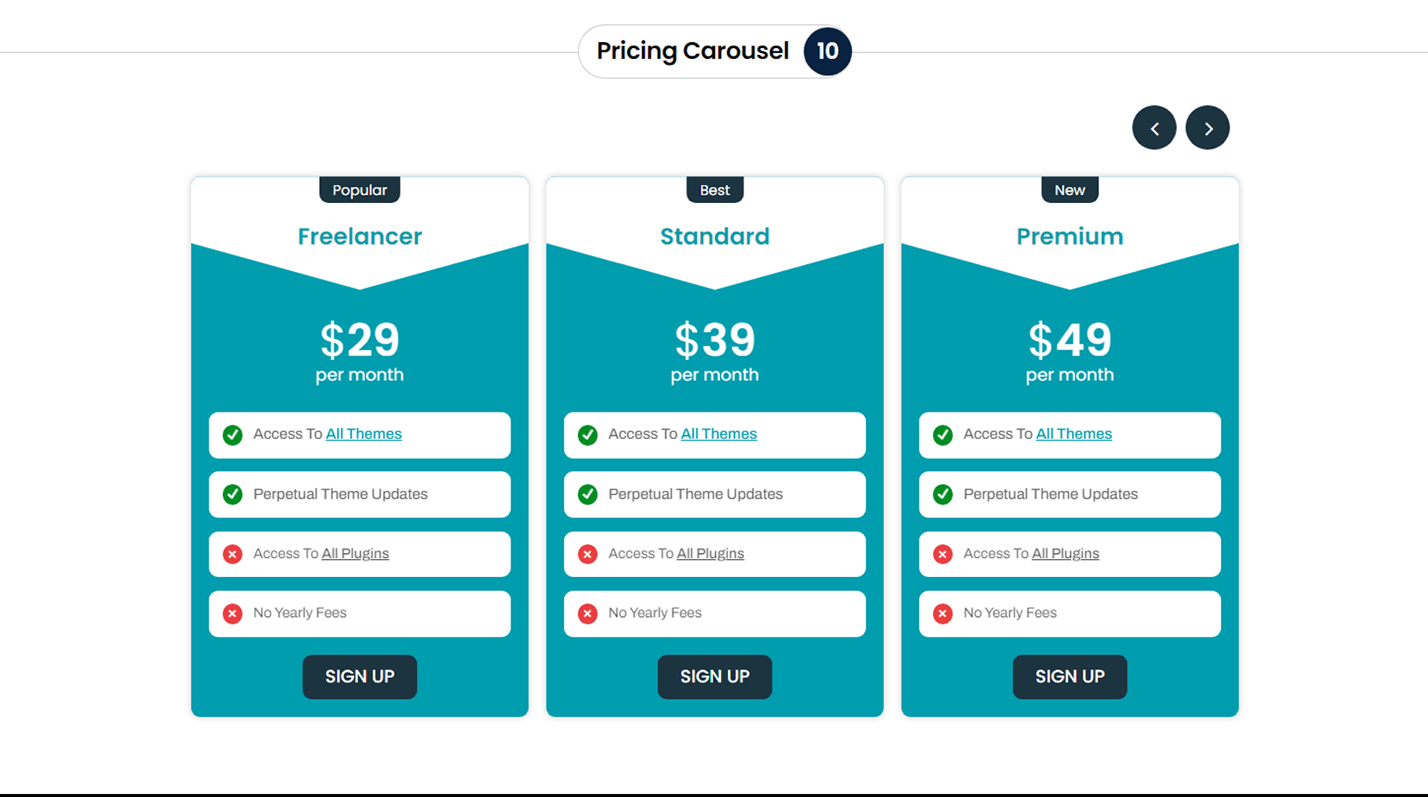
Task: Visit All Plugins link in Premium card
Action: [1065, 554]
